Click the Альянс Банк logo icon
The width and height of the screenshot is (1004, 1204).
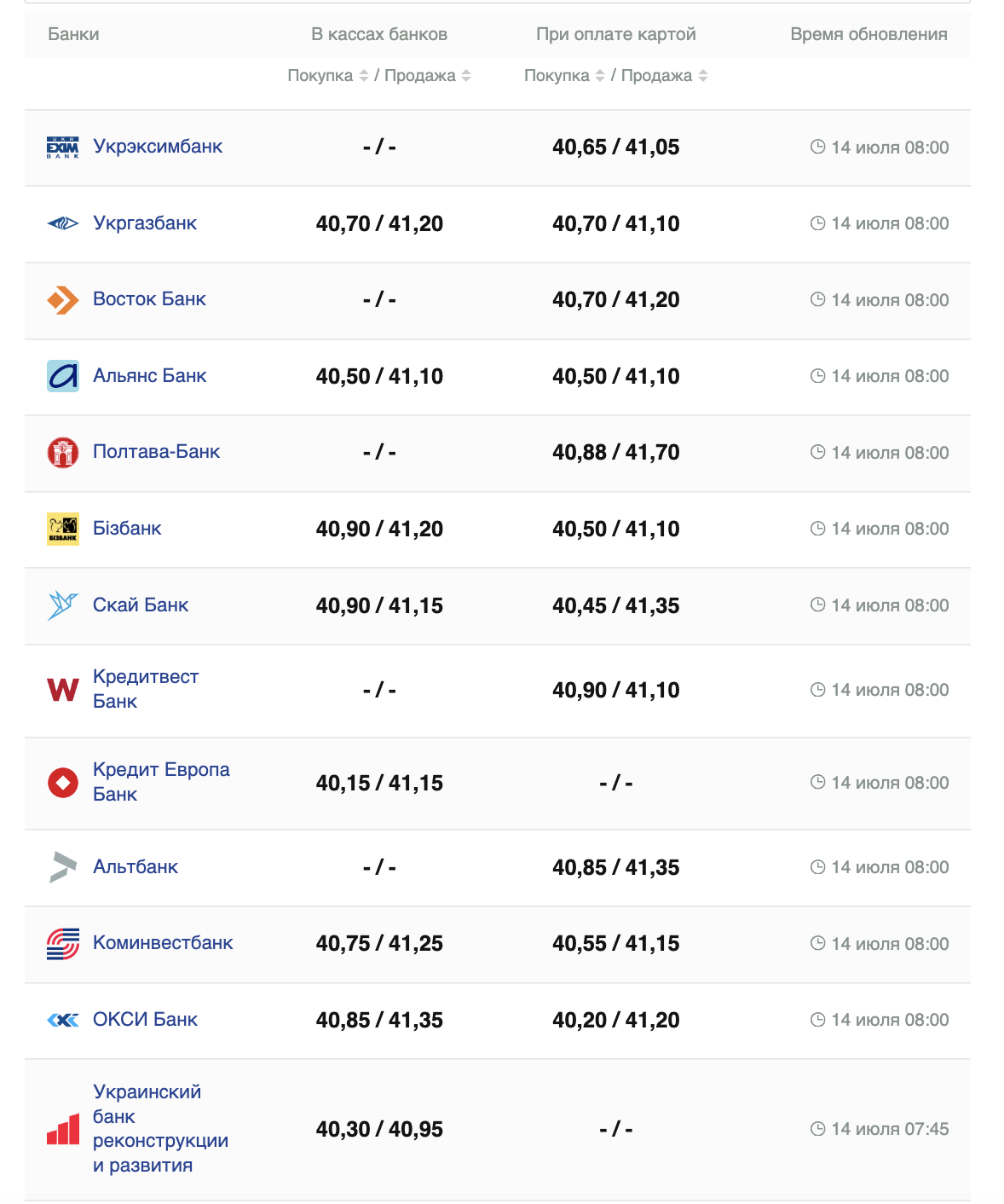pyautogui.click(x=62, y=376)
